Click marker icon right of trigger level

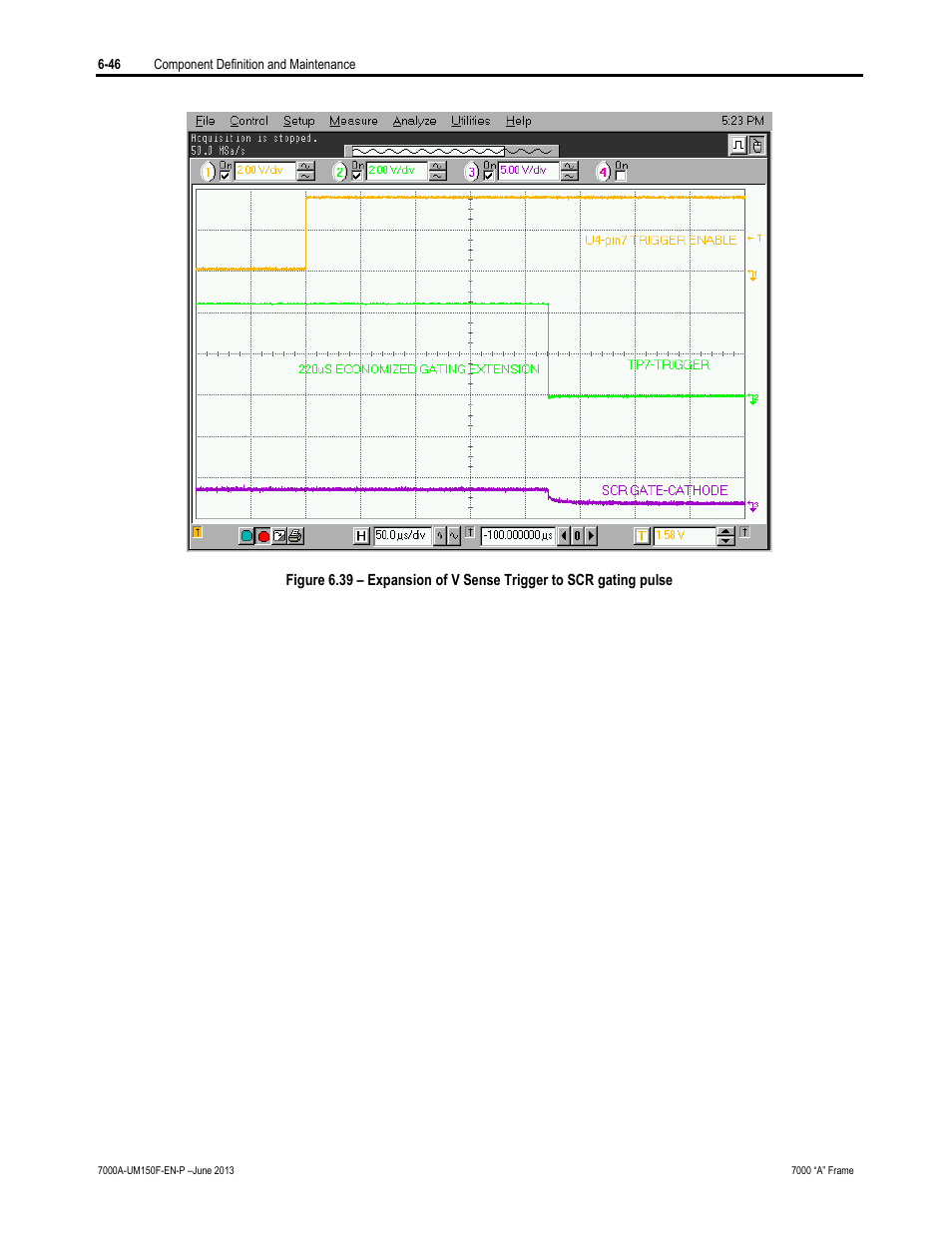[x=744, y=532]
